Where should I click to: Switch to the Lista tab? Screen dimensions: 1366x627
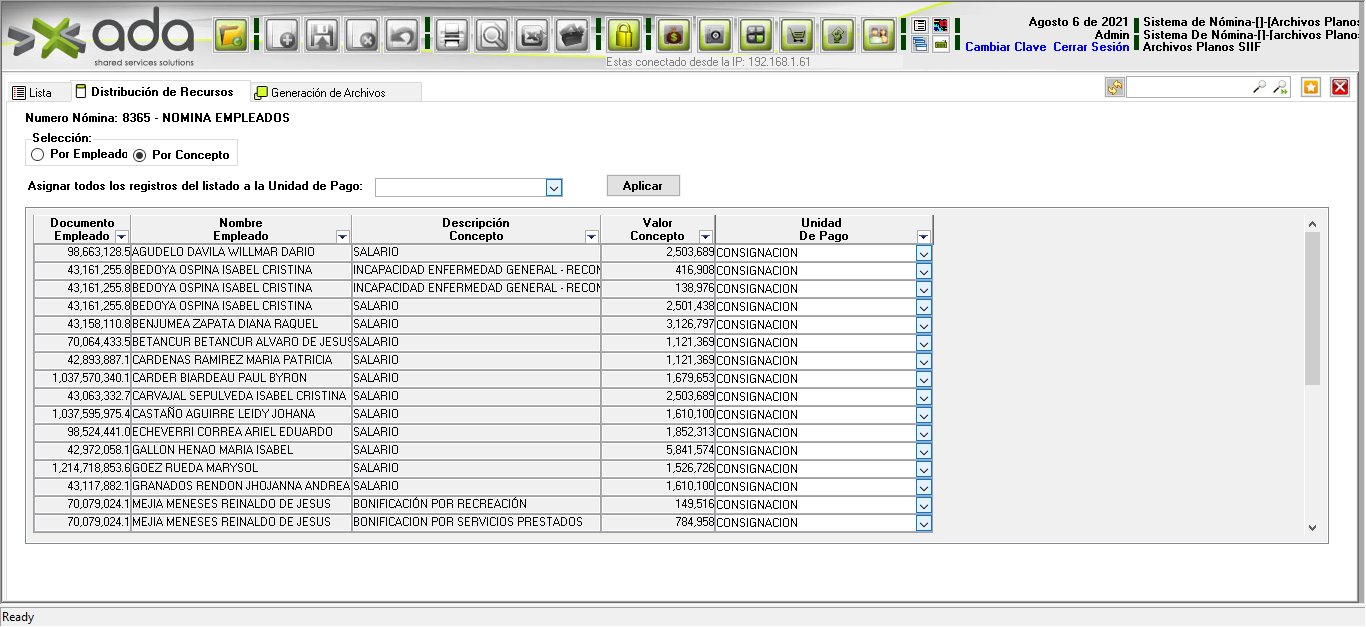coord(32,93)
